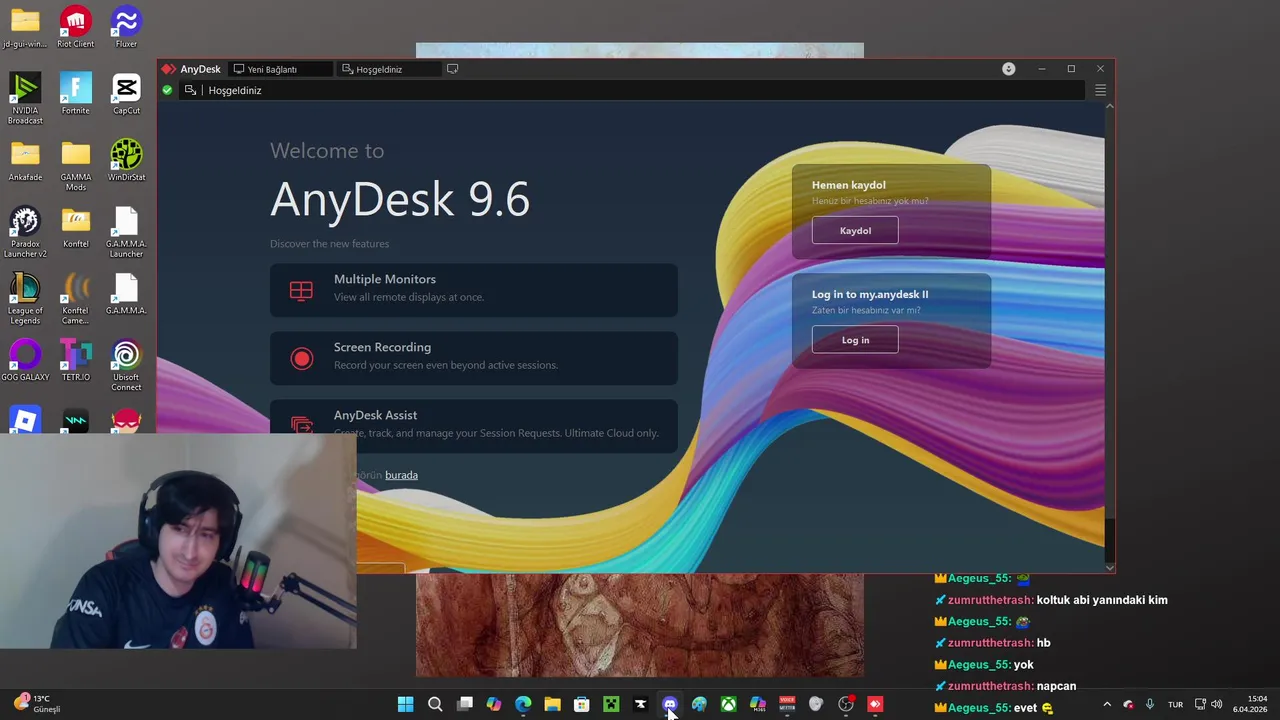Follow the 'burada' link
The image size is (1280, 720).
tap(401, 475)
